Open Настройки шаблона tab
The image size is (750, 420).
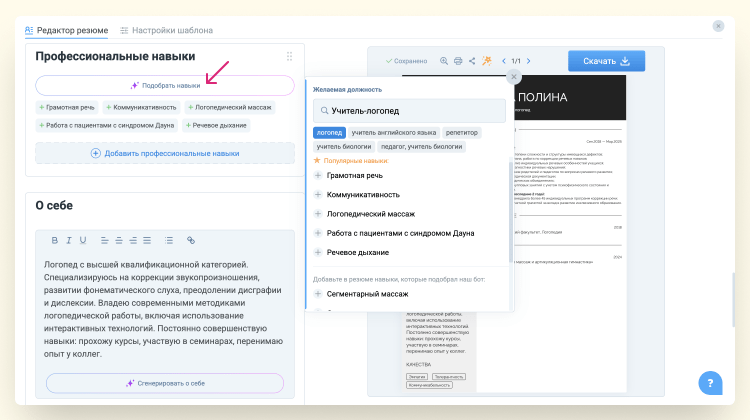tap(166, 30)
